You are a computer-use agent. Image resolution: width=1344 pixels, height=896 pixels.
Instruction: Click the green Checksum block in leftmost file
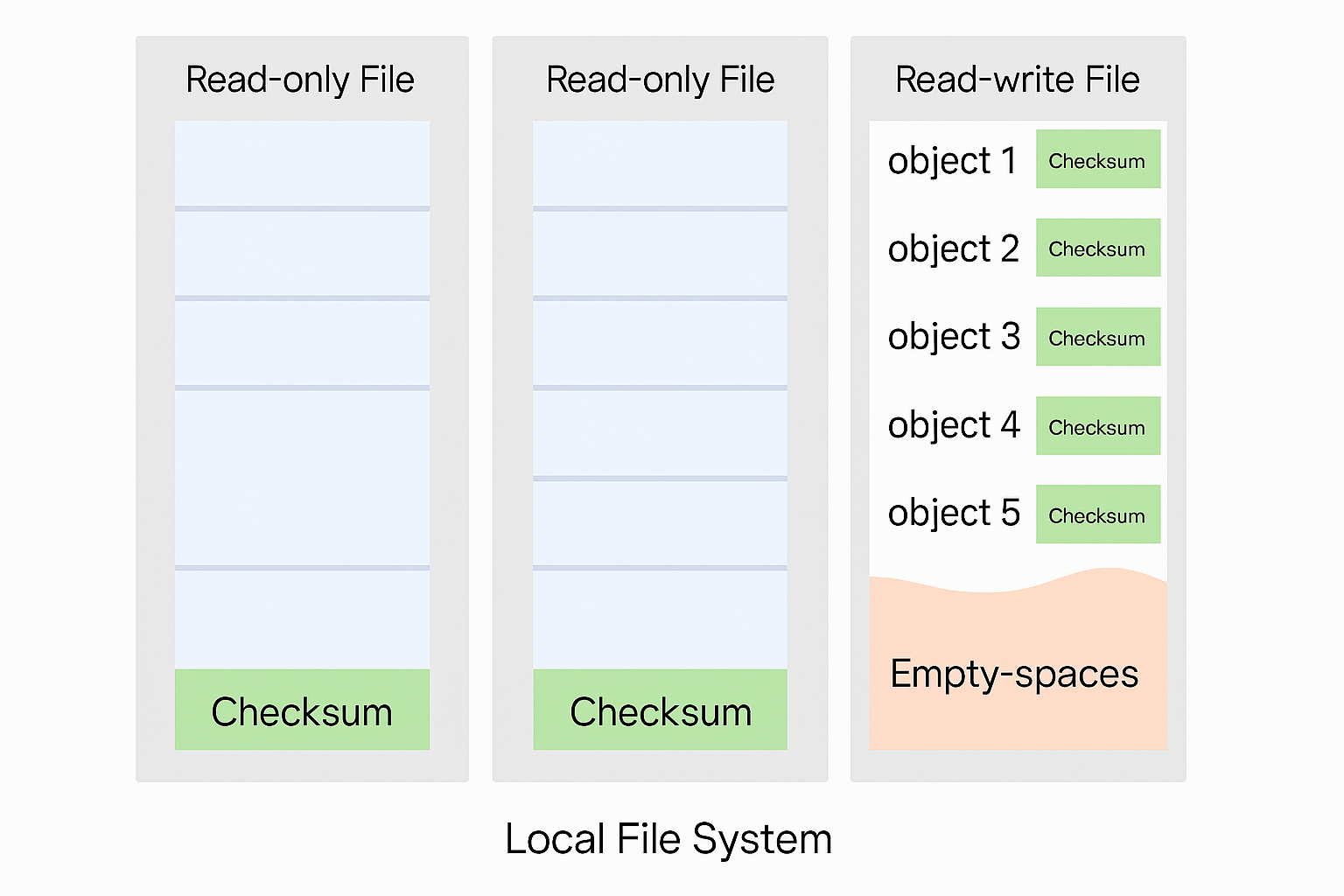[302, 710]
